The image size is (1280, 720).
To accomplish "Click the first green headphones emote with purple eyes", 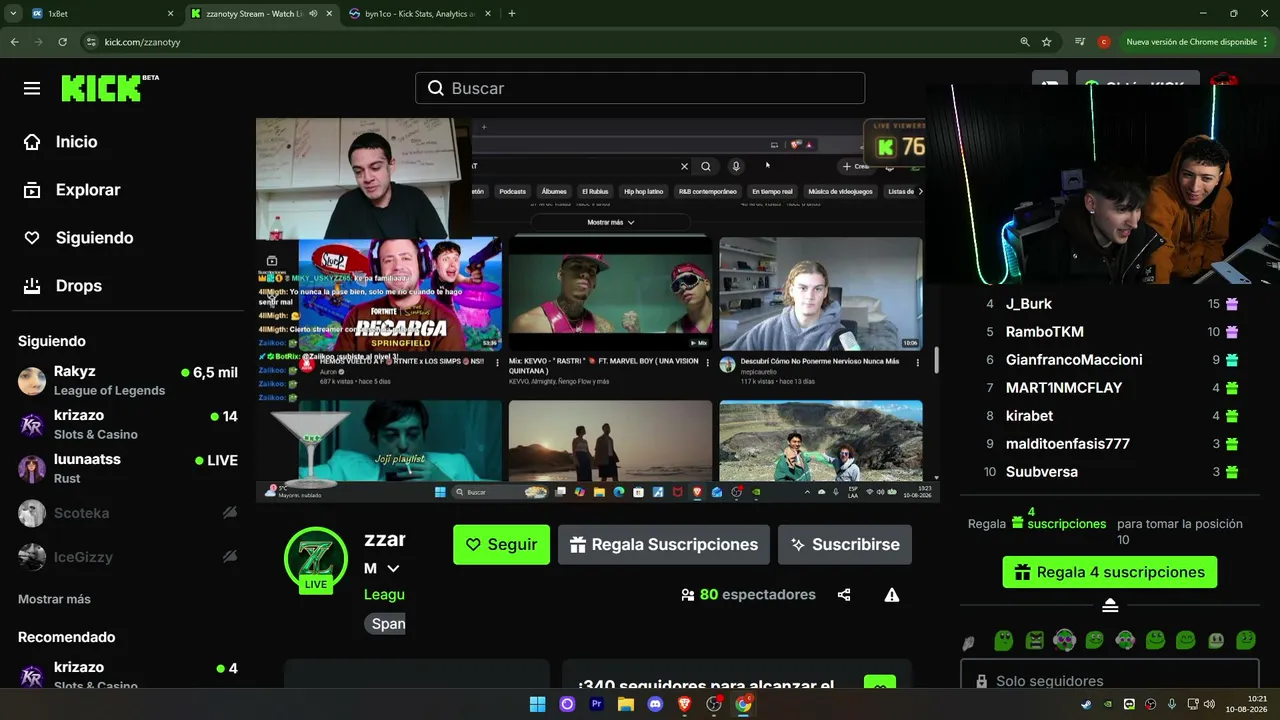I will pos(1065,640).
